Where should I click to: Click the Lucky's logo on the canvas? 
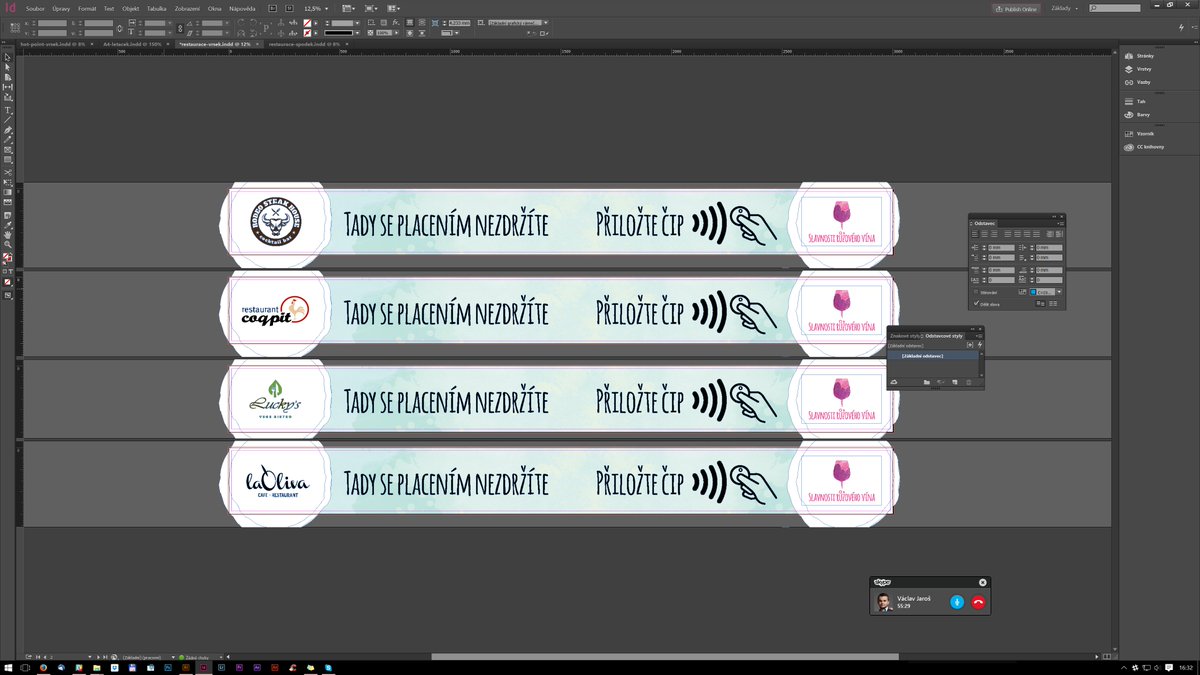(274, 401)
